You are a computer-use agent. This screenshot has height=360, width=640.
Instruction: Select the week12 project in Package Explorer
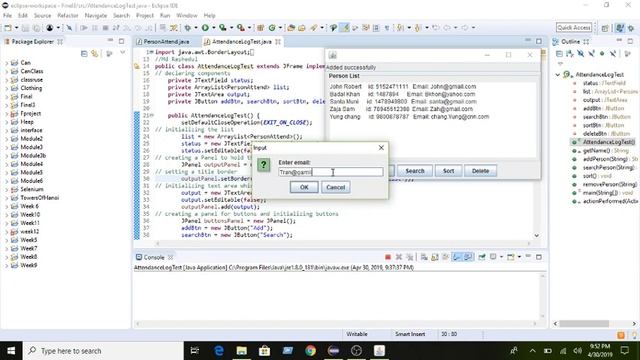(29, 231)
